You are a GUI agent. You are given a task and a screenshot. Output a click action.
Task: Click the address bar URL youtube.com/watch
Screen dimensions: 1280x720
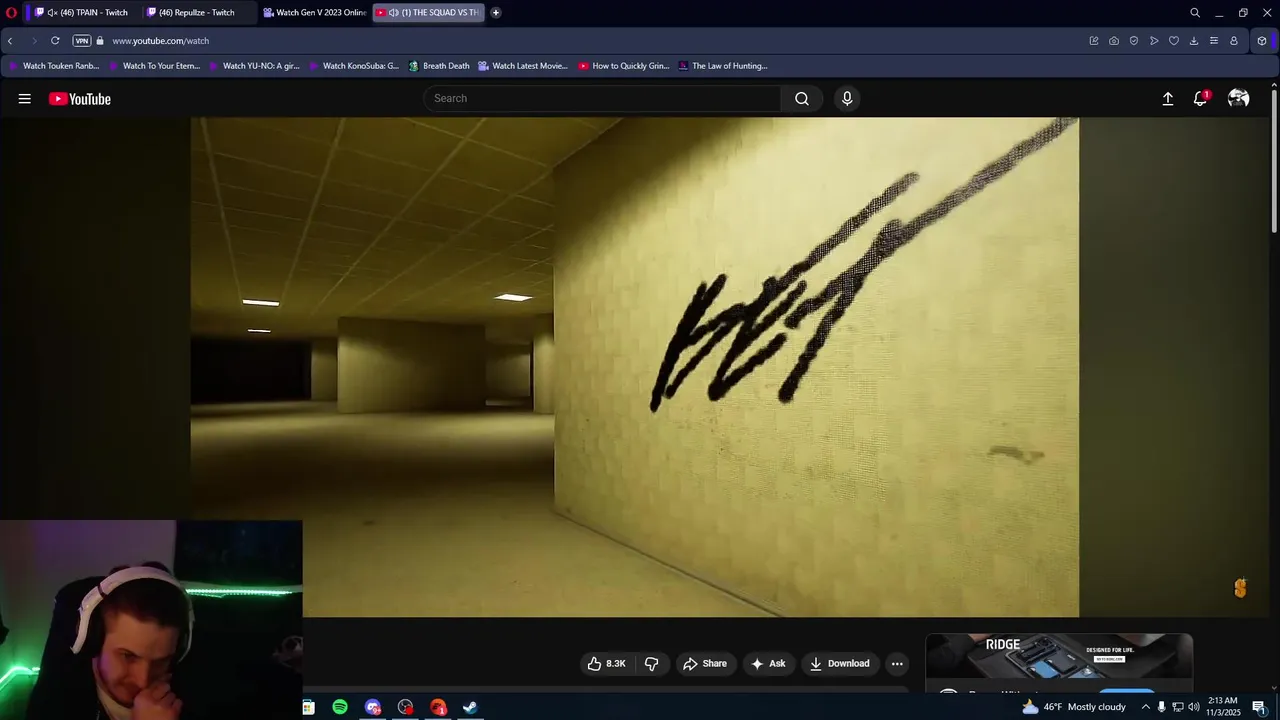160,41
